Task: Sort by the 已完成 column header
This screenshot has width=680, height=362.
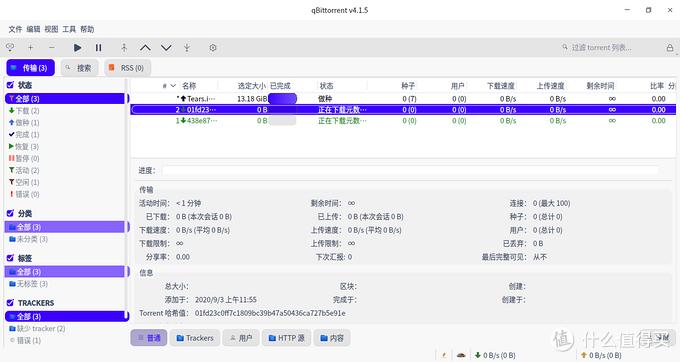Action: (280, 86)
